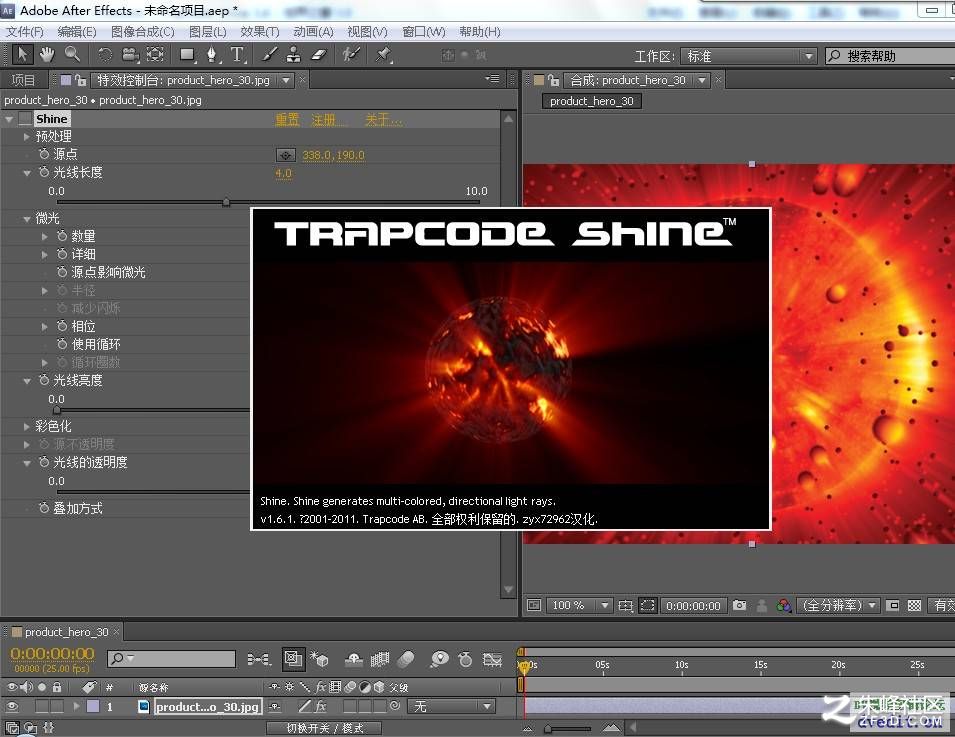Screen dimensions: 955x737
Task: Select the Rectangle mask tool
Action: pos(187,55)
